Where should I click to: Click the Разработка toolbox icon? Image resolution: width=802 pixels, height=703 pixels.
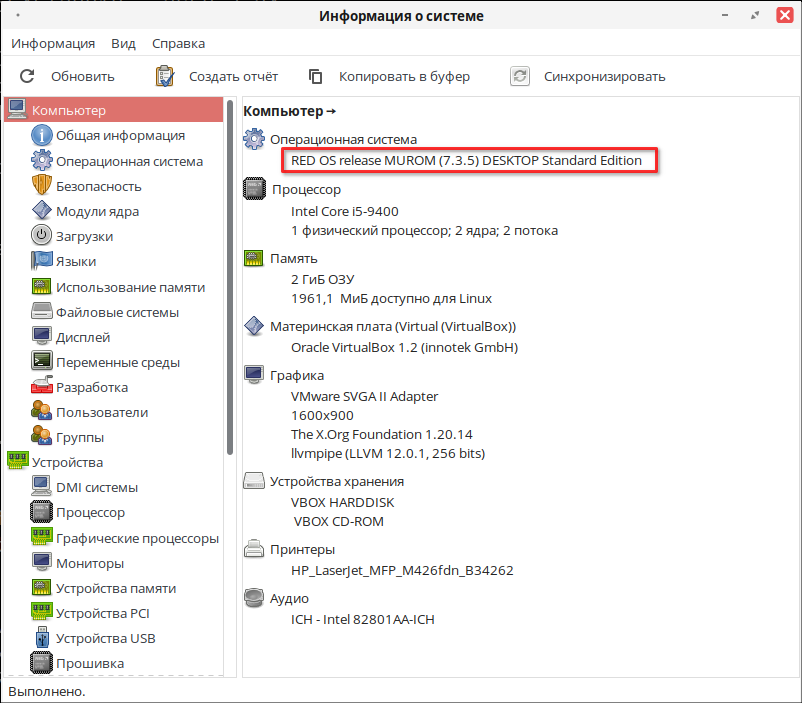point(41,386)
